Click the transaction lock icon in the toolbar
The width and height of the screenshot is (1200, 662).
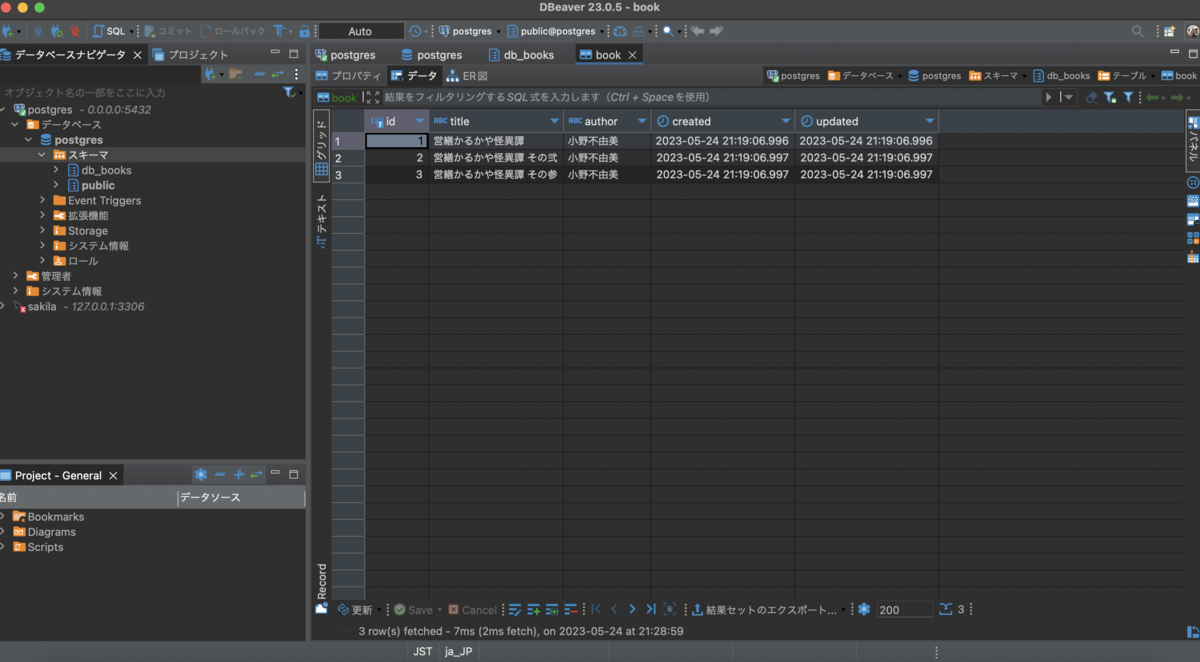[305, 31]
